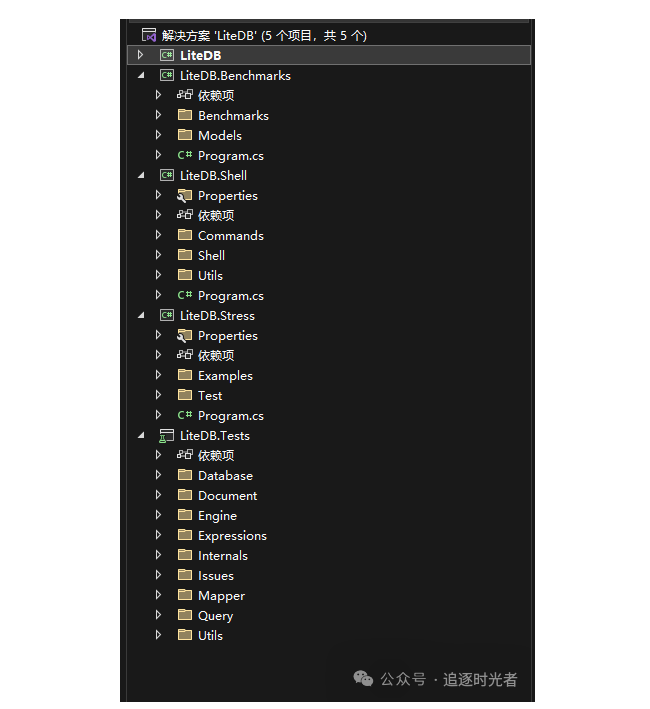Collapse the LiteDB.Shell project node
650x709 pixels.
click(x=141, y=175)
